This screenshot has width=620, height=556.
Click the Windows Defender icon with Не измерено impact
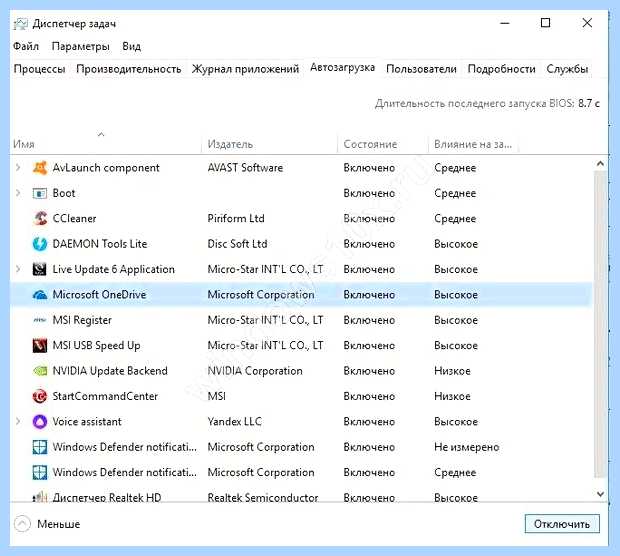(x=40, y=447)
